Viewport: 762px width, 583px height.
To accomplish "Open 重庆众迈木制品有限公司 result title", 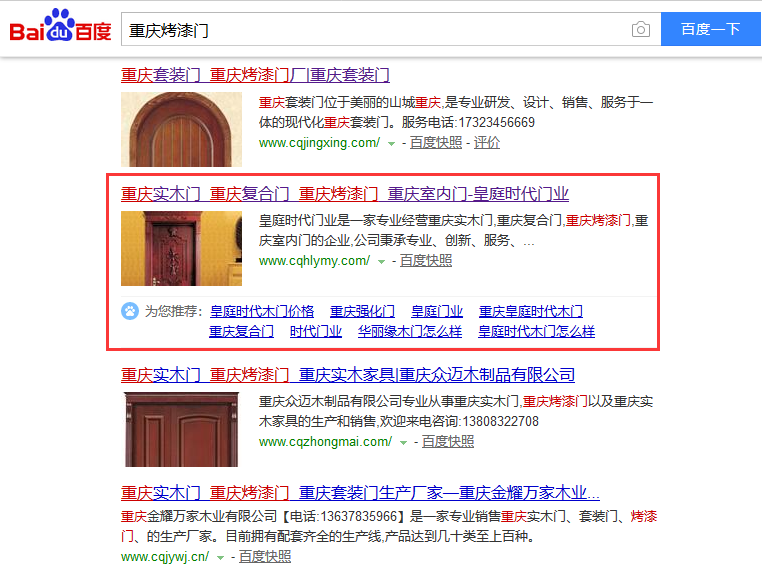I will coord(348,375).
